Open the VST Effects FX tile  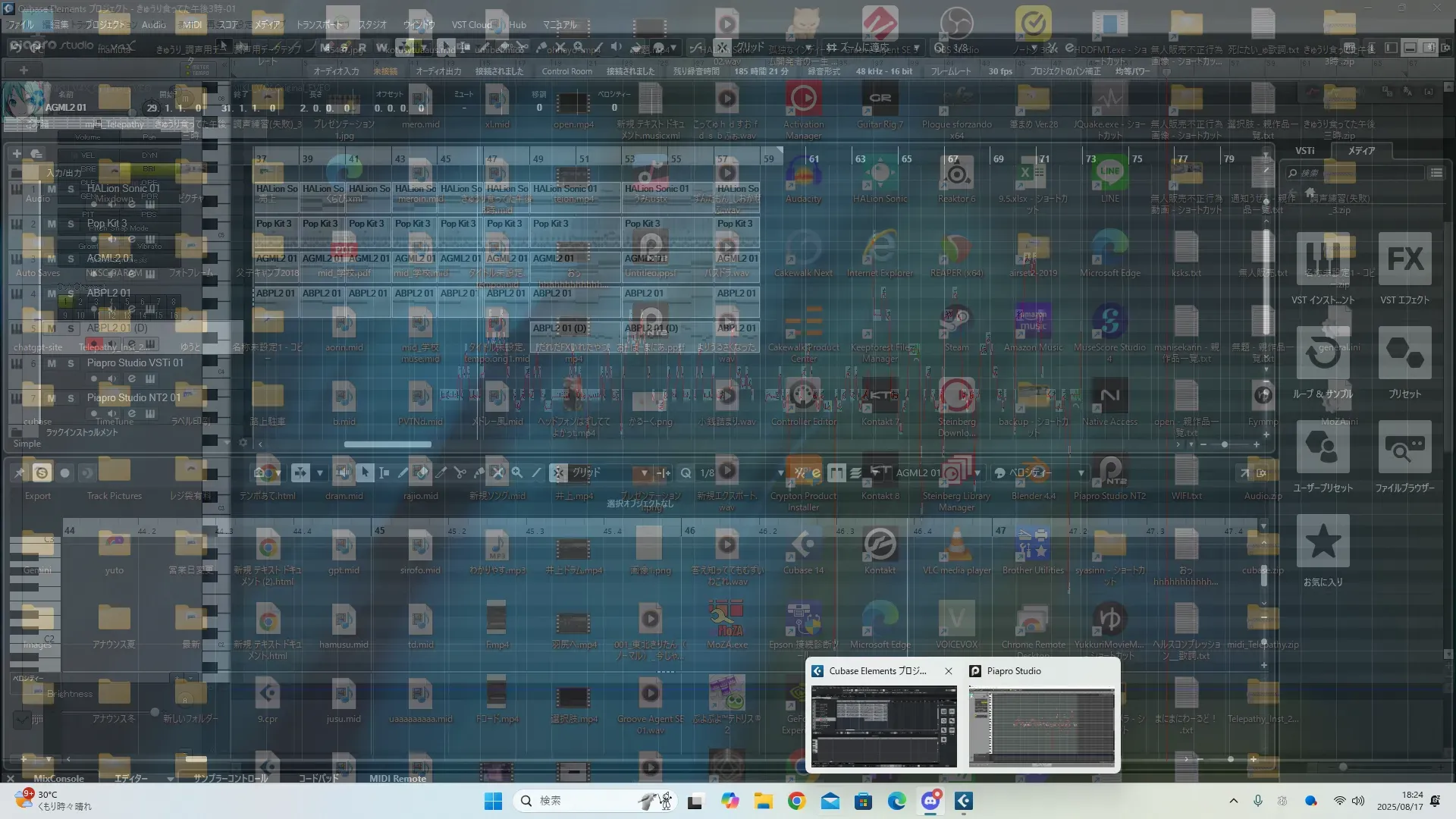pyautogui.click(x=1404, y=260)
